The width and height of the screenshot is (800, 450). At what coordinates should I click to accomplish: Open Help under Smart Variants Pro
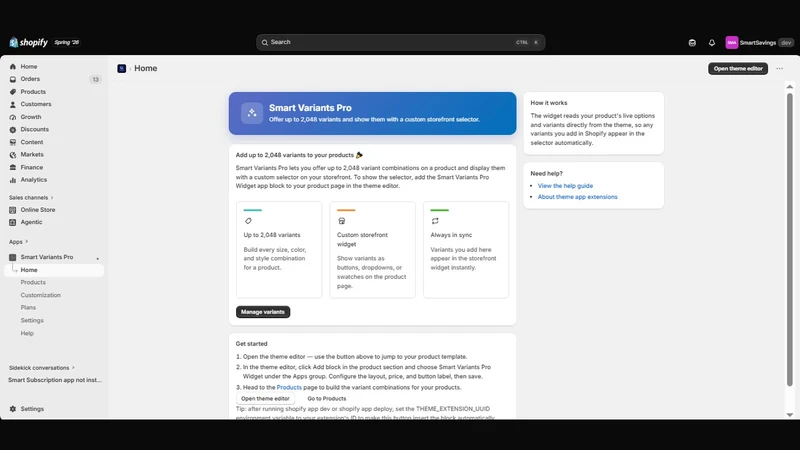(27, 333)
